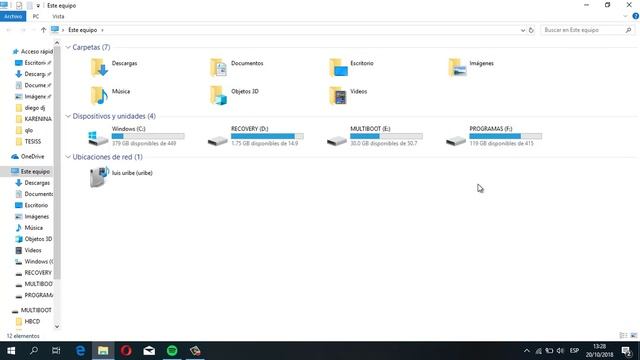Open the Escritorio folder

click(352, 67)
